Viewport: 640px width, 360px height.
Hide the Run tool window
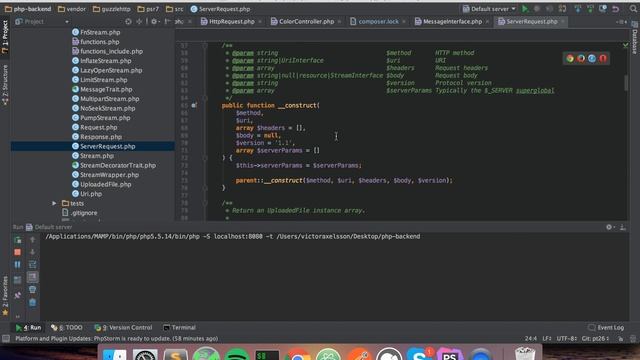[623, 227]
